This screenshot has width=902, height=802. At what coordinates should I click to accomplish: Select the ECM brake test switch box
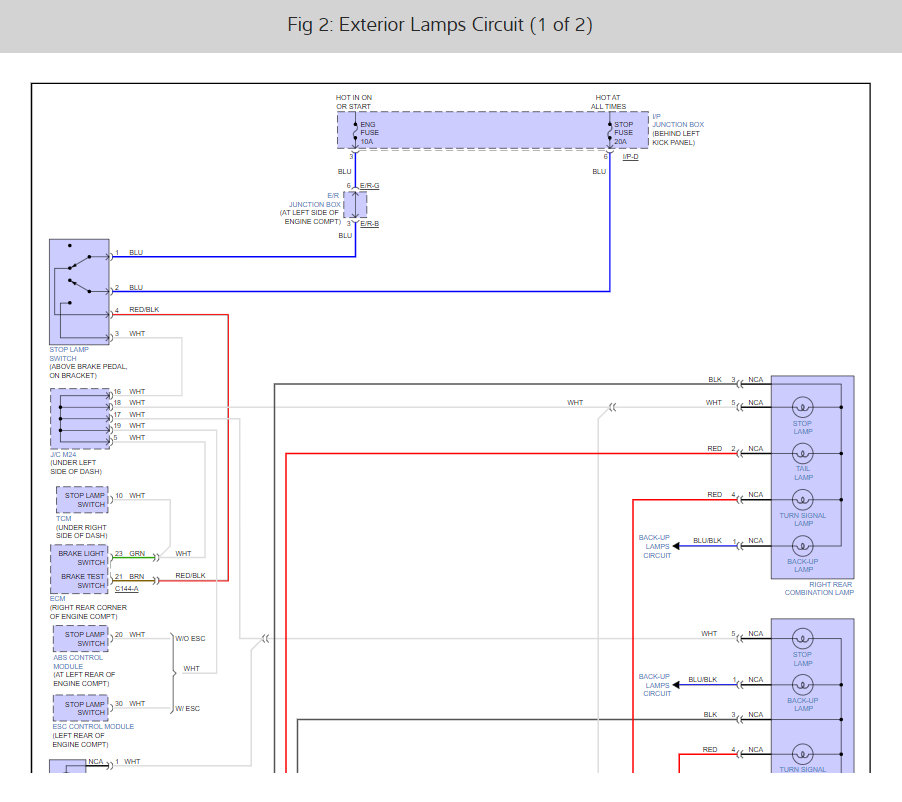tap(80, 581)
